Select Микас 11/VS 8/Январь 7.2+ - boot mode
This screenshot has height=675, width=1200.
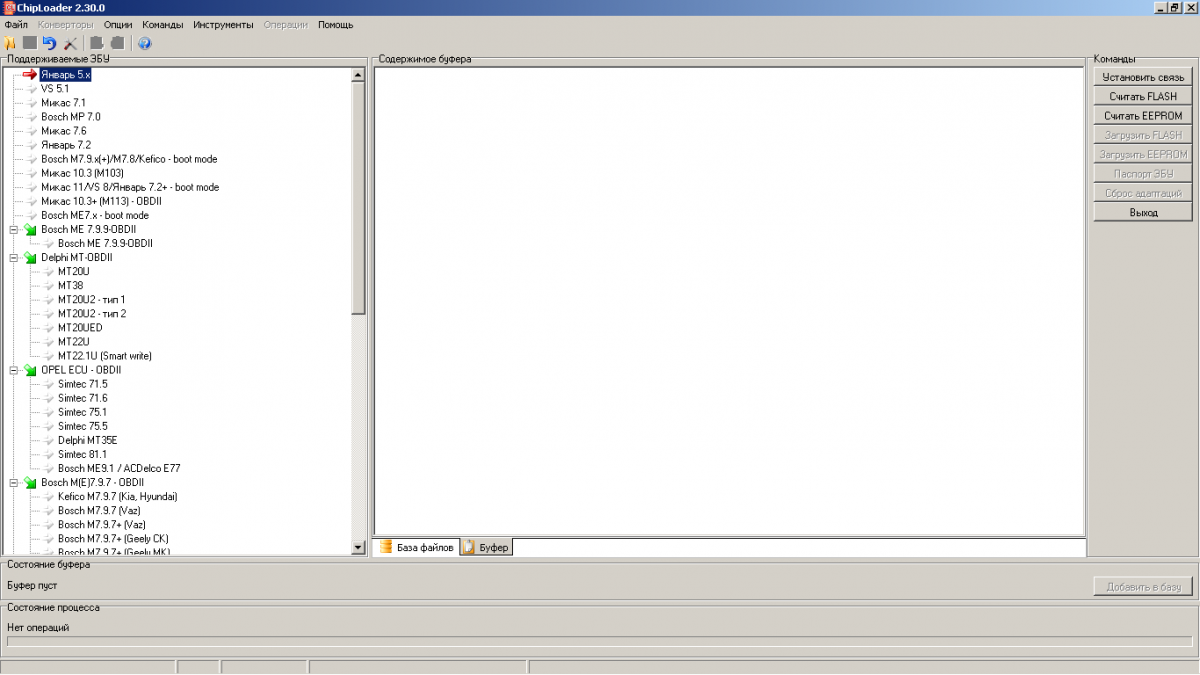pyautogui.click(x=130, y=187)
